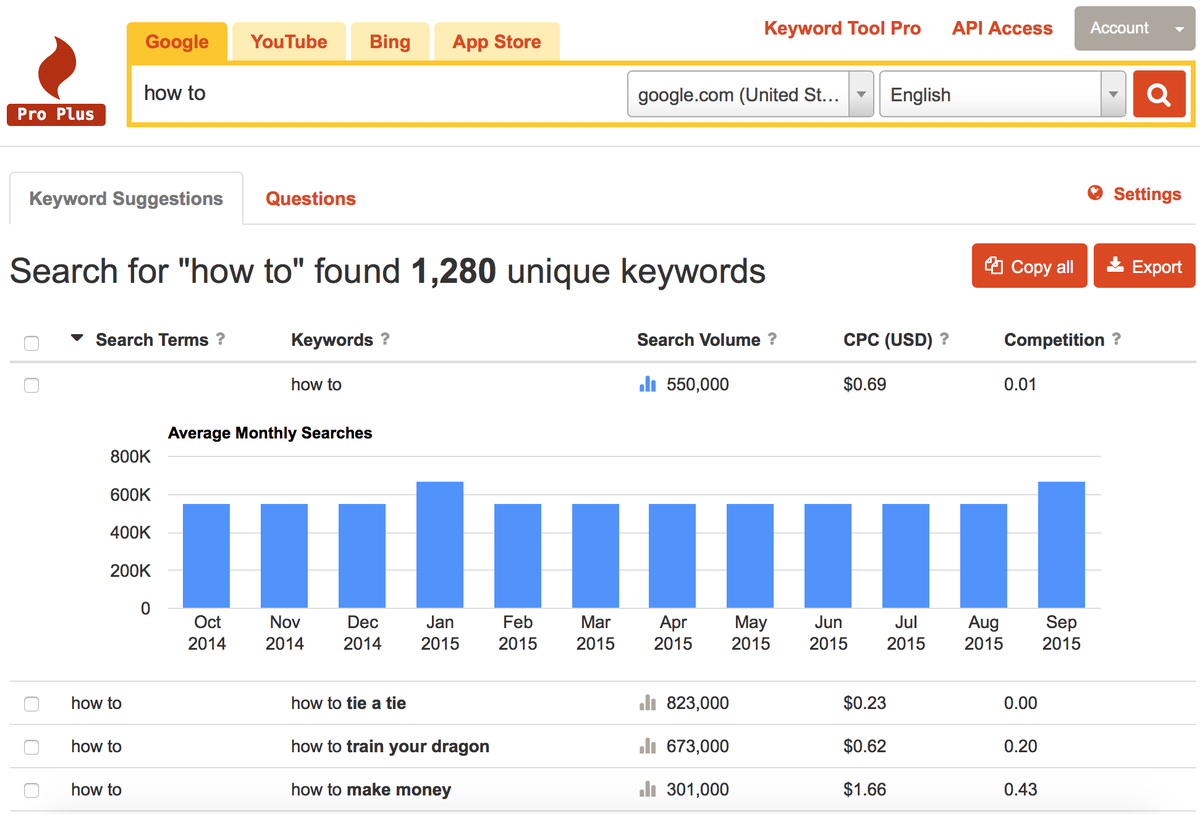Sort by Keywords column header
Viewport: 1200px width, 814px height.
(332, 339)
